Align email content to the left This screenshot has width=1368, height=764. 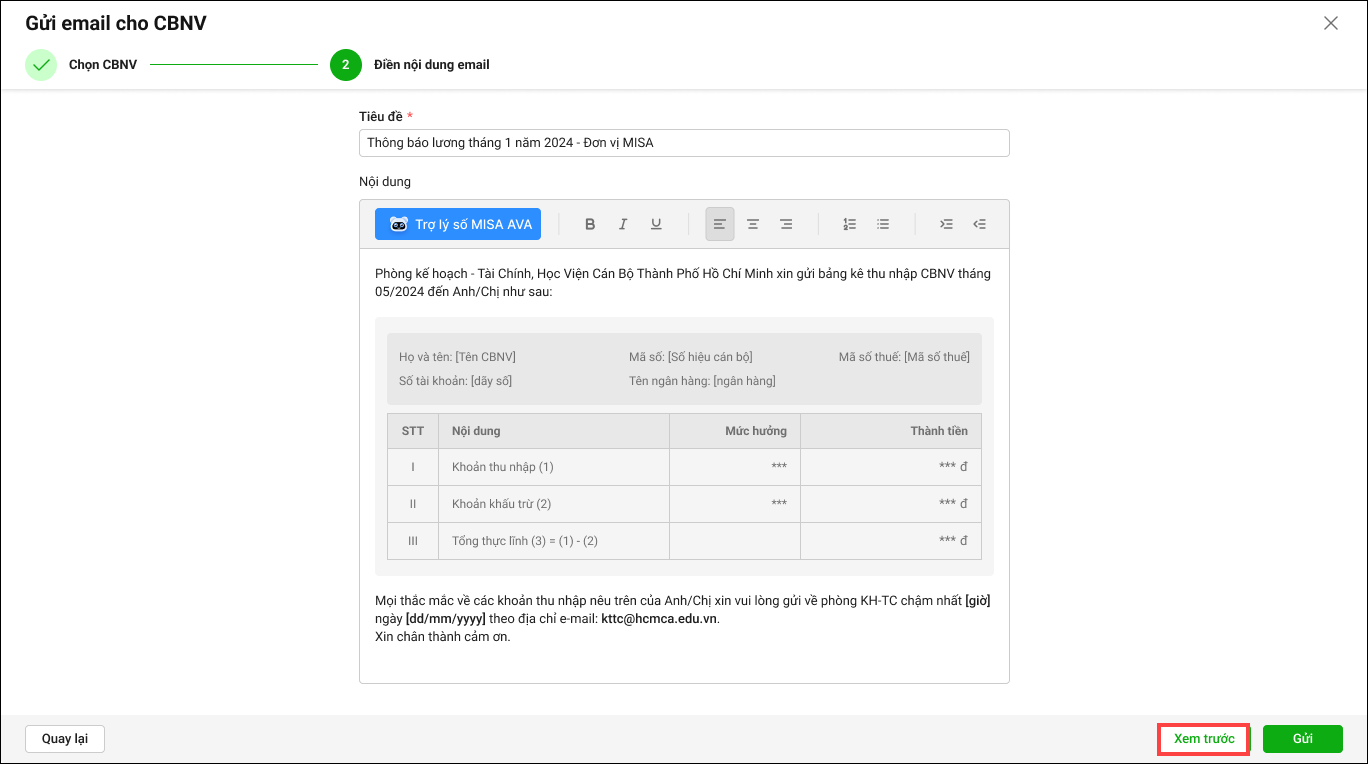coord(720,224)
